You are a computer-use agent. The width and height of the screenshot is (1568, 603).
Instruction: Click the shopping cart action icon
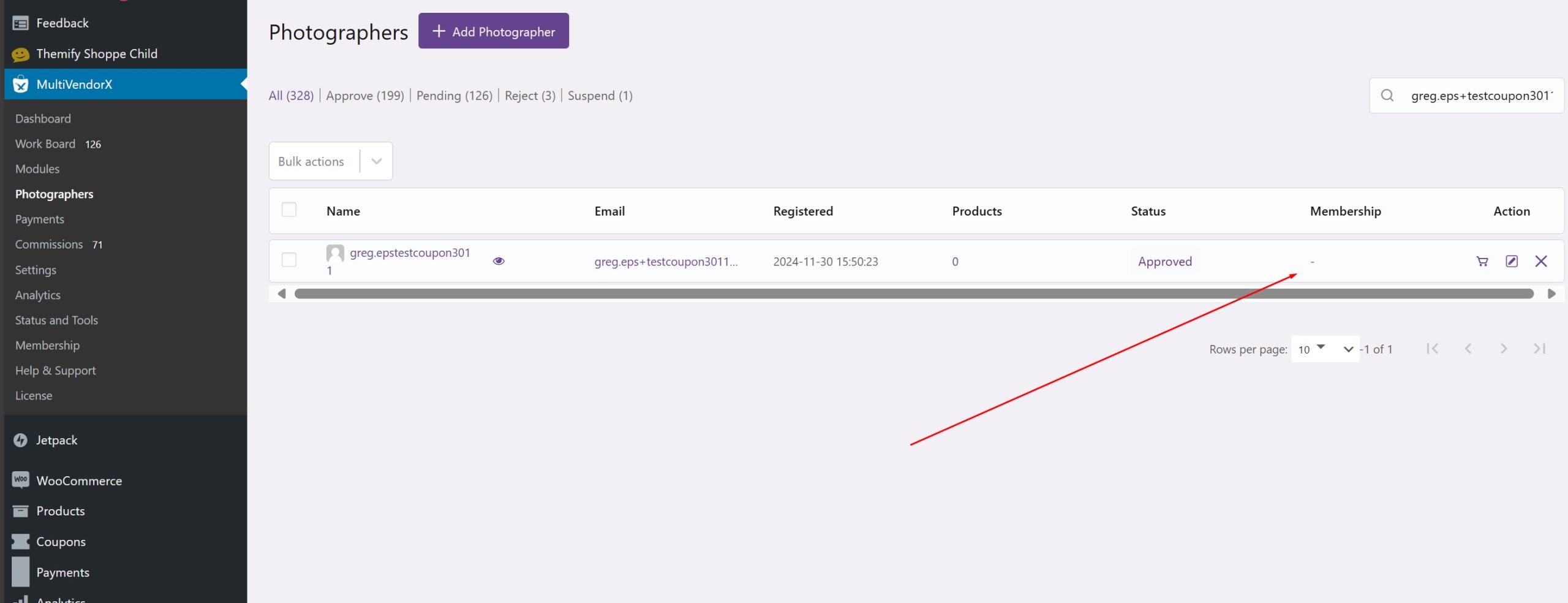pyautogui.click(x=1482, y=262)
